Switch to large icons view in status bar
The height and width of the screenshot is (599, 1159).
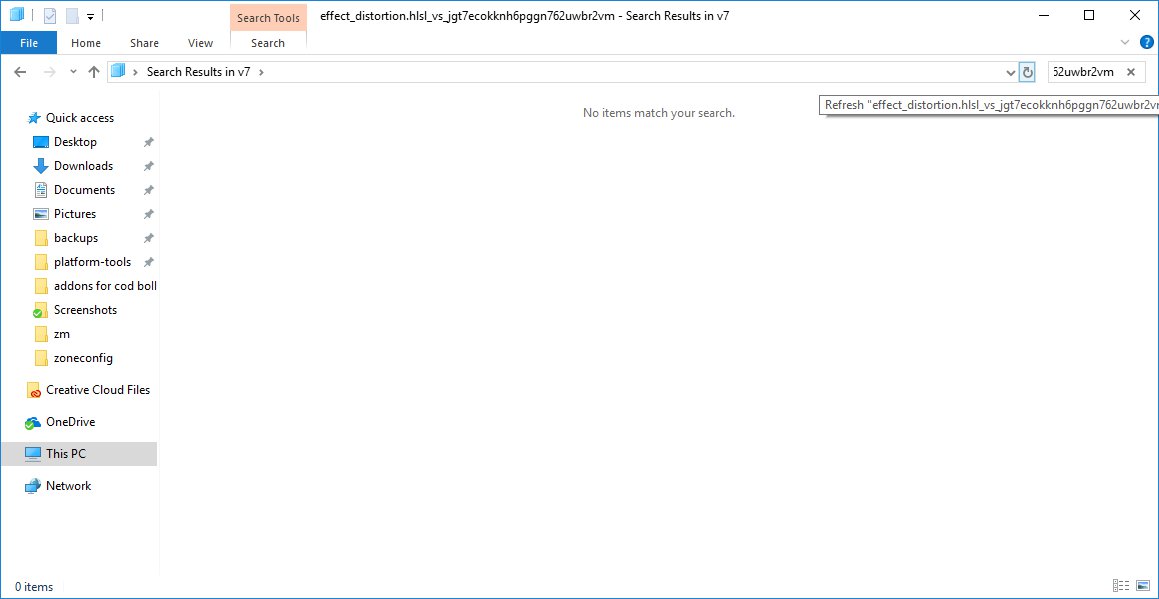(x=1143, y=586)
